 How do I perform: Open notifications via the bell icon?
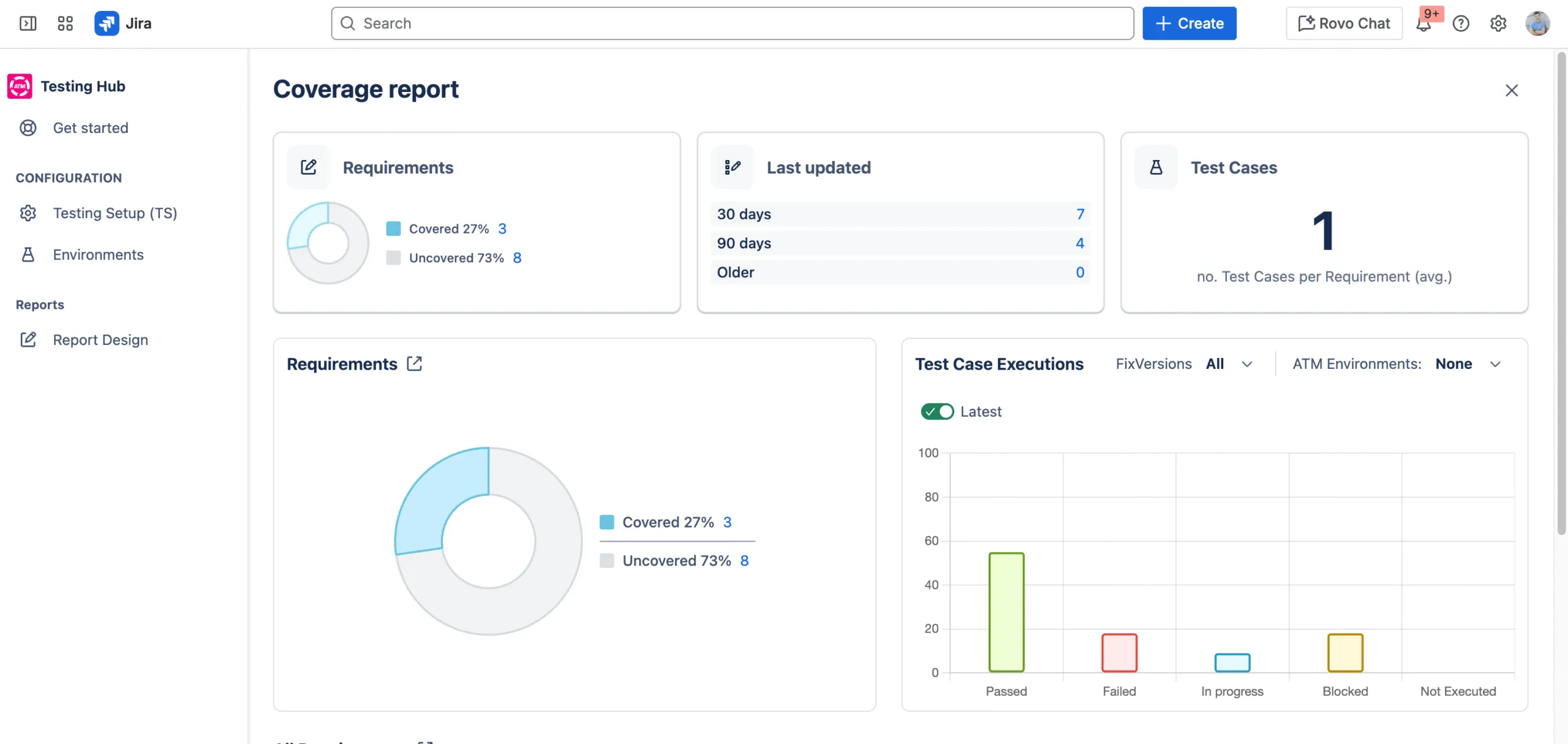(1424, 25)
